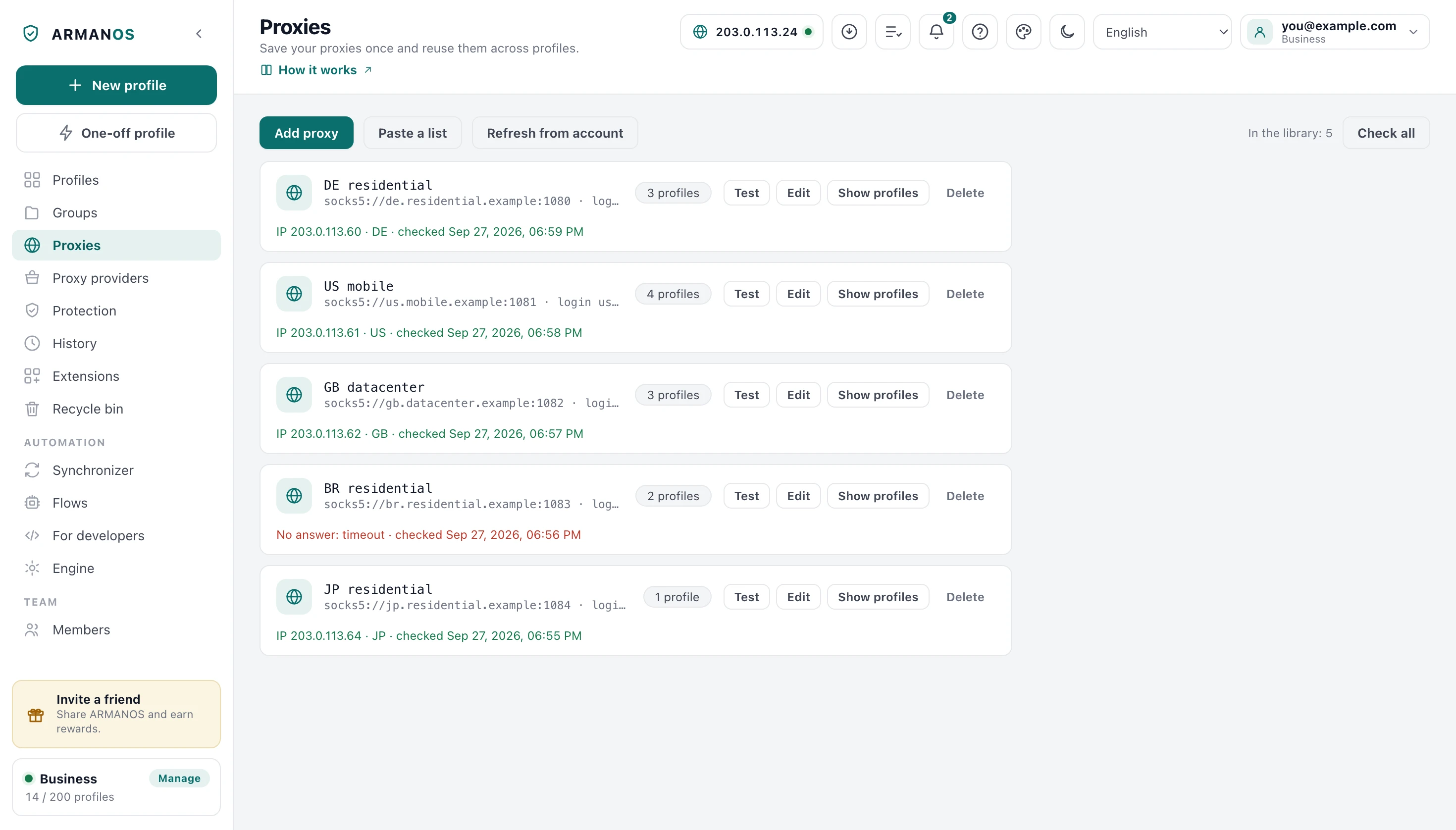Screen dimensions: 1456x830
Task: Open the downloads icon in header
Action: click(849, 32)
